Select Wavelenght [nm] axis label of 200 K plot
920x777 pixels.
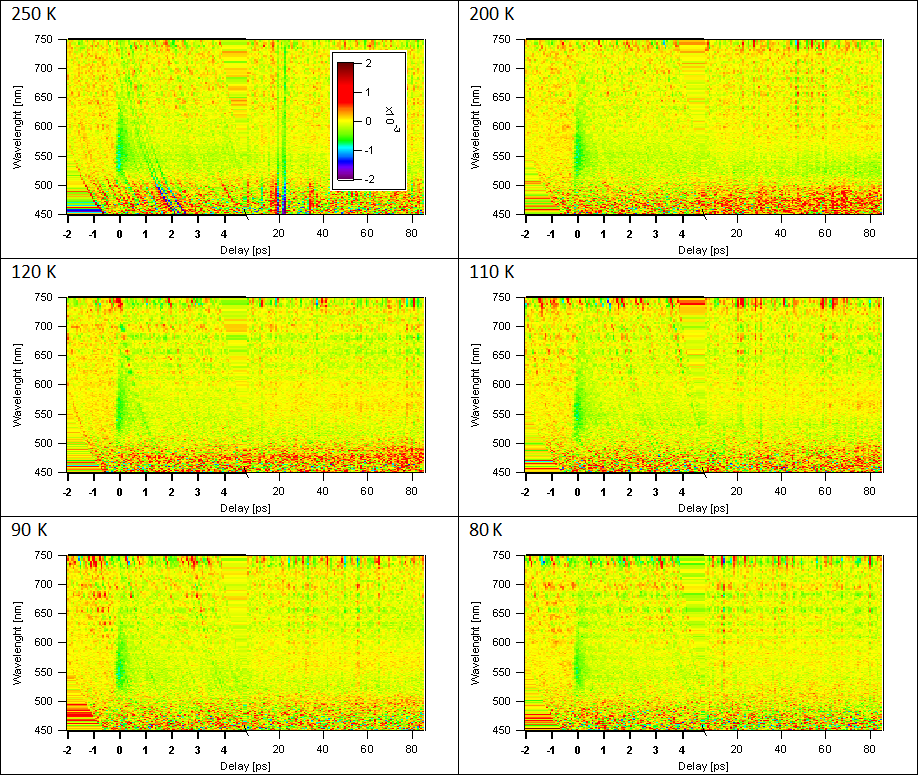click(x=477, y=127)
